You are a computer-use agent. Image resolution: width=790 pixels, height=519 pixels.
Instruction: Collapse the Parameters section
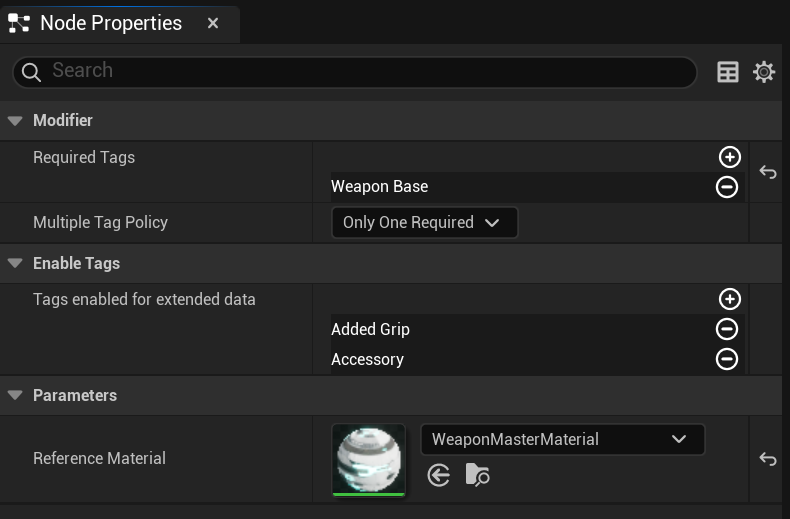[x=15, y=395]
